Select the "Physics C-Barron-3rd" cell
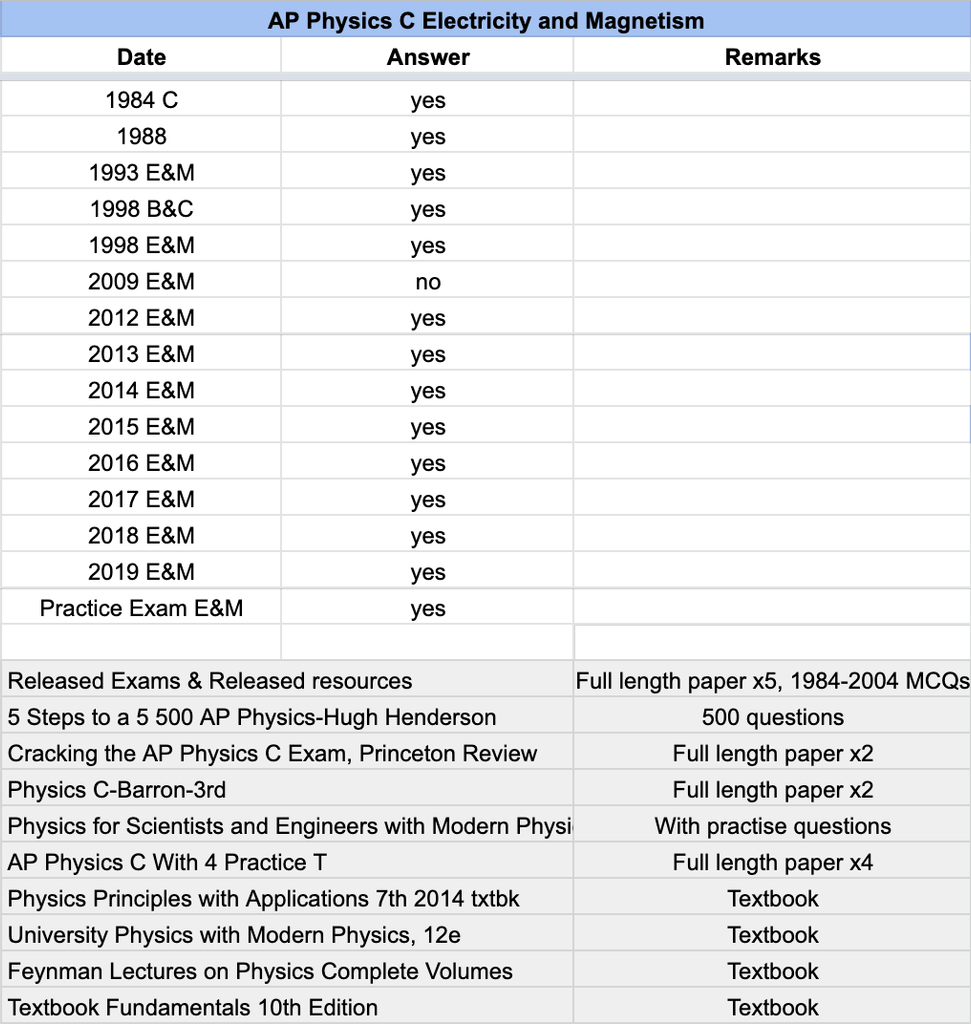971x1024 pixels. pos(117,790)
